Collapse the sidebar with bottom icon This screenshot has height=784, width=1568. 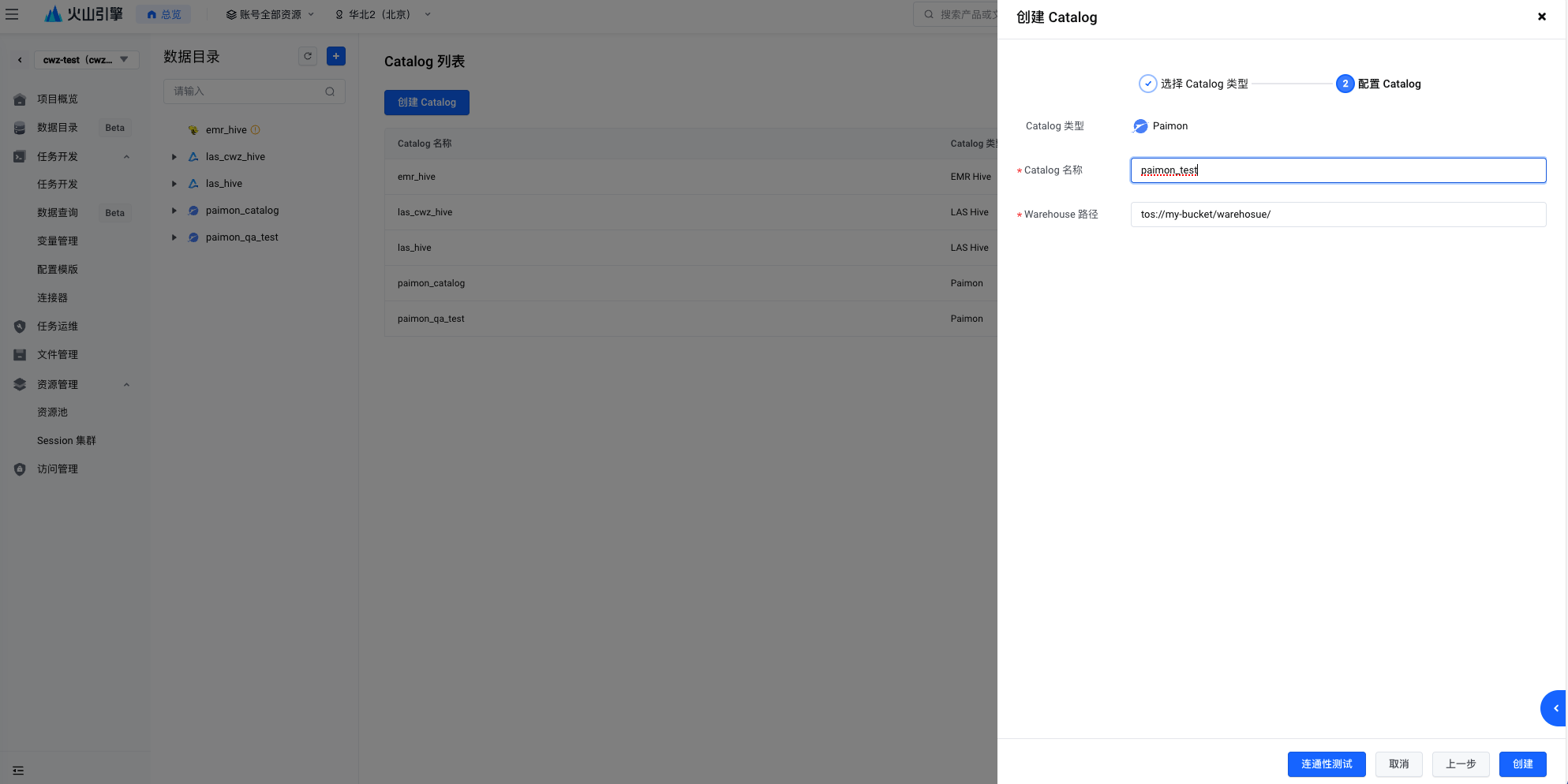click(18, 771)
